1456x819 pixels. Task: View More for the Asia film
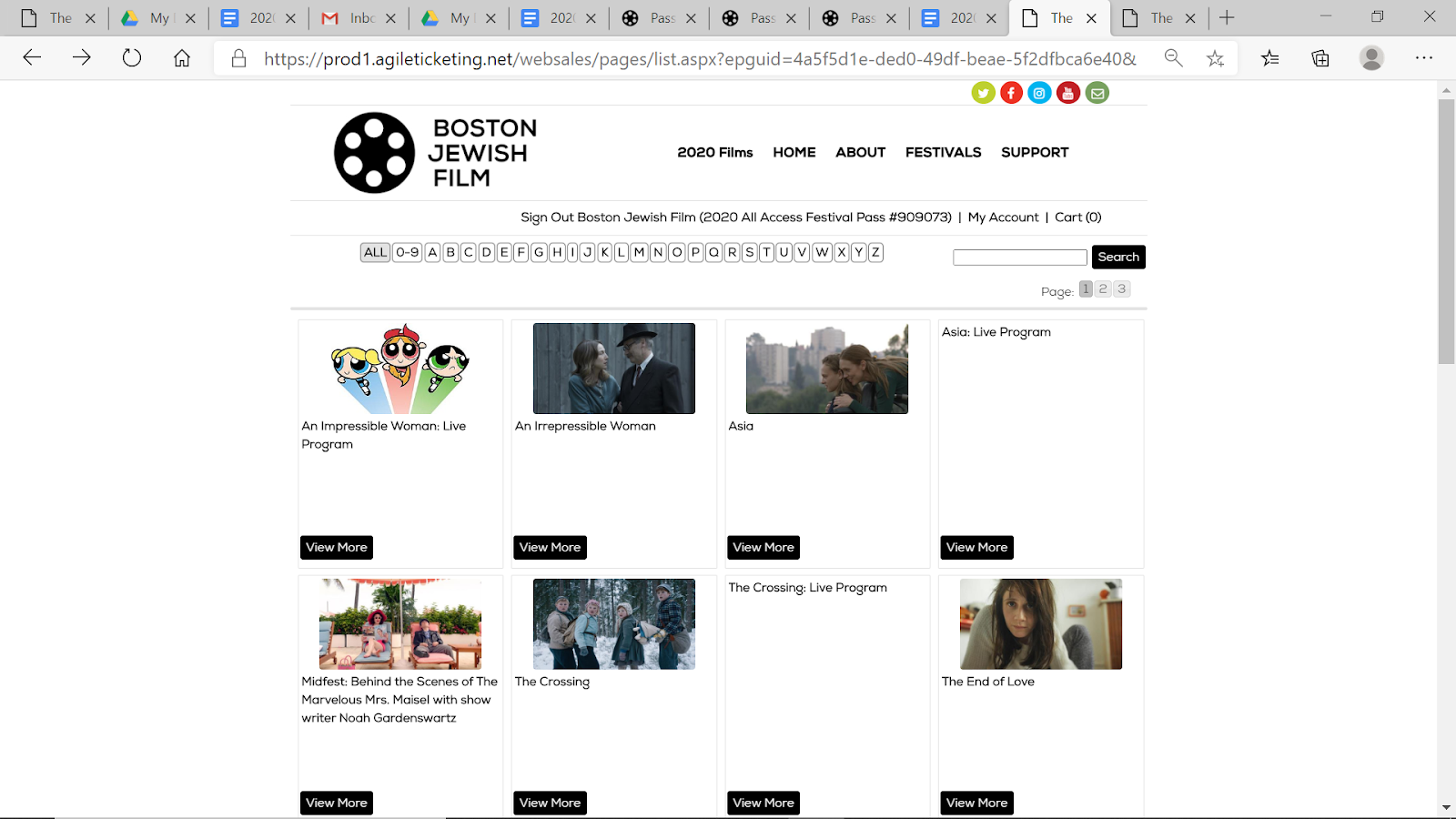pyautogui.click(x=764, y=548)
